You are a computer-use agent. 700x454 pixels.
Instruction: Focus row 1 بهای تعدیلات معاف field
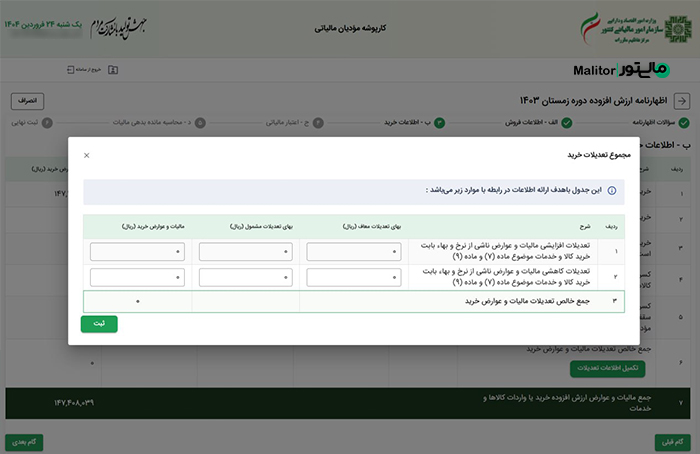click(354, 252)
